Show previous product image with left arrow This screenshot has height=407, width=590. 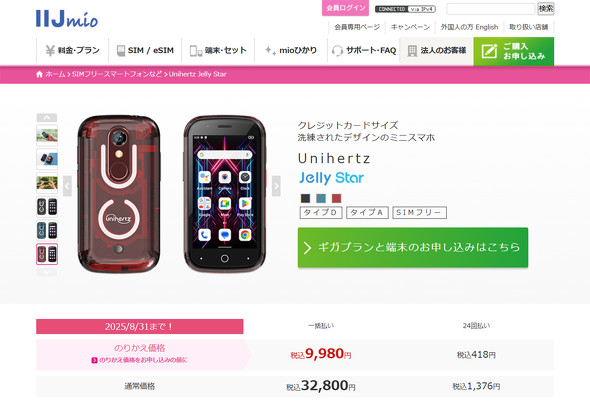67,186
